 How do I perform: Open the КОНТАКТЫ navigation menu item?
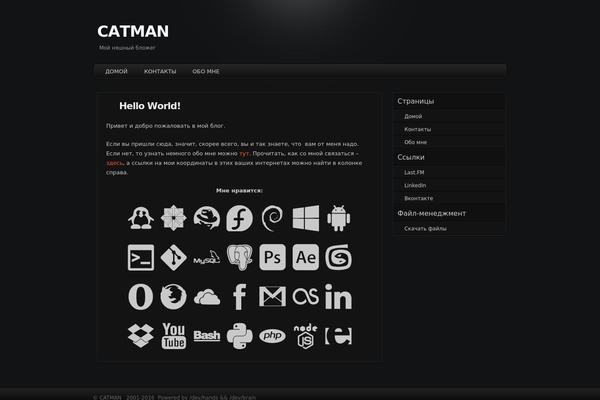pos(160,71)
